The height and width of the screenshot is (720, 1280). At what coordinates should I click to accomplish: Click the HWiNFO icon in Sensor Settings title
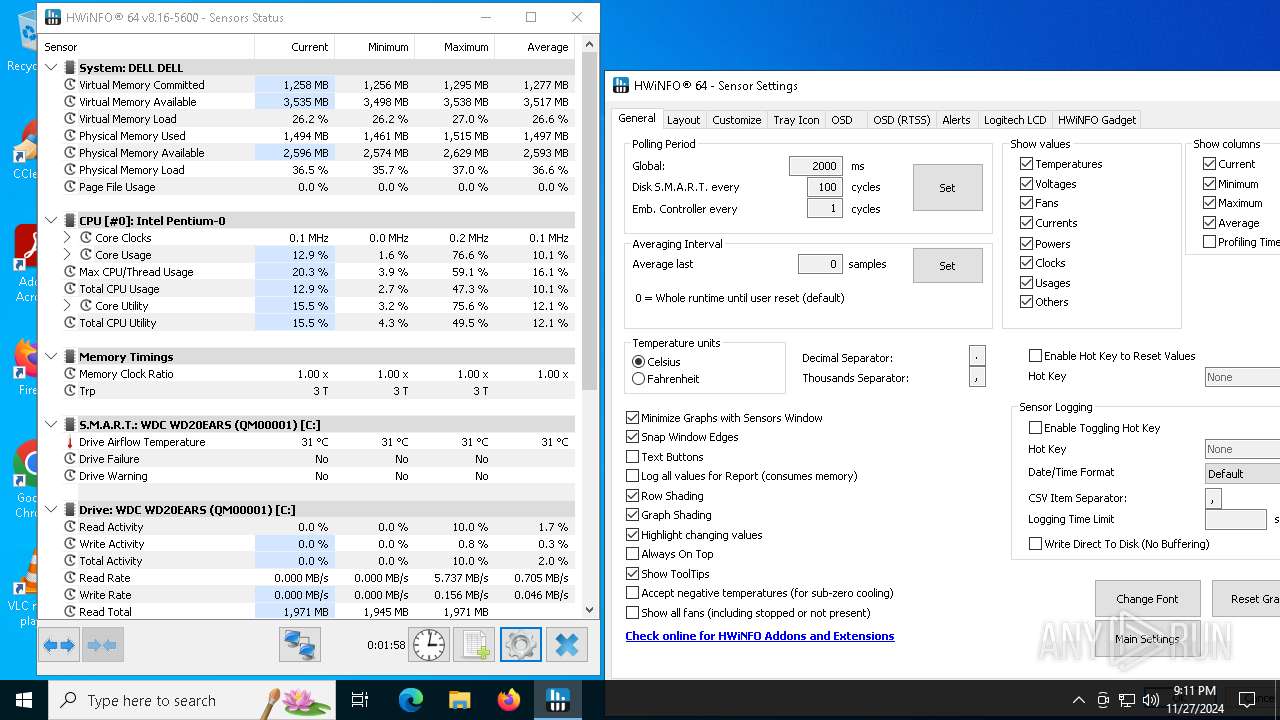pos(621,86)
